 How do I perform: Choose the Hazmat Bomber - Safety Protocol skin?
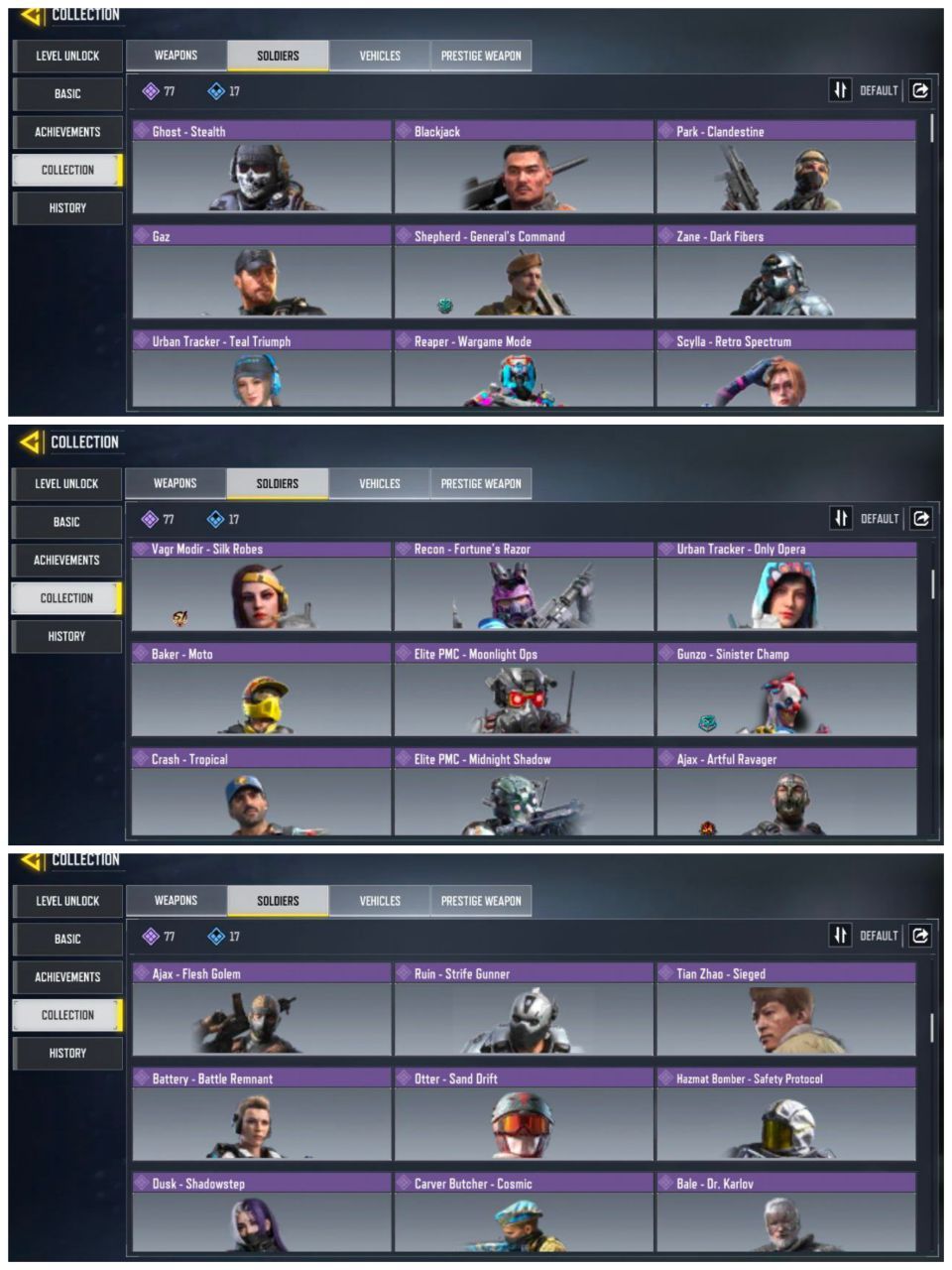click(x=785, y=1114)
